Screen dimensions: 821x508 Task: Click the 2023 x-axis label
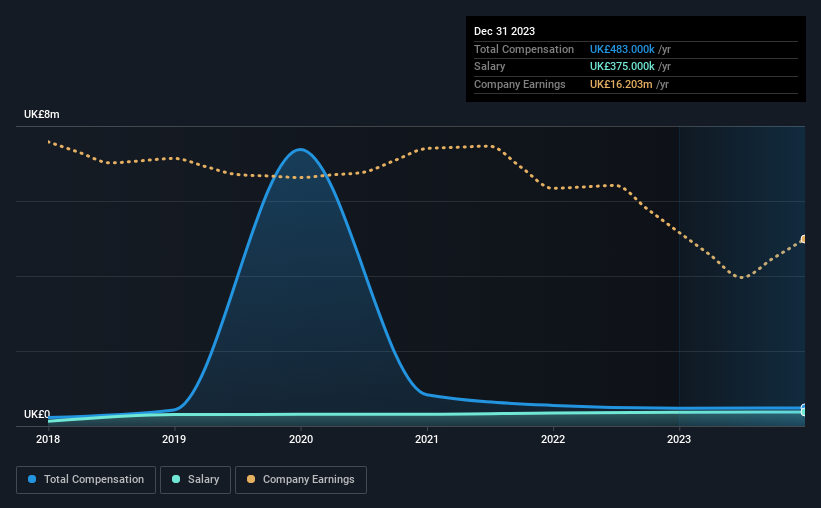click(679, 439)
